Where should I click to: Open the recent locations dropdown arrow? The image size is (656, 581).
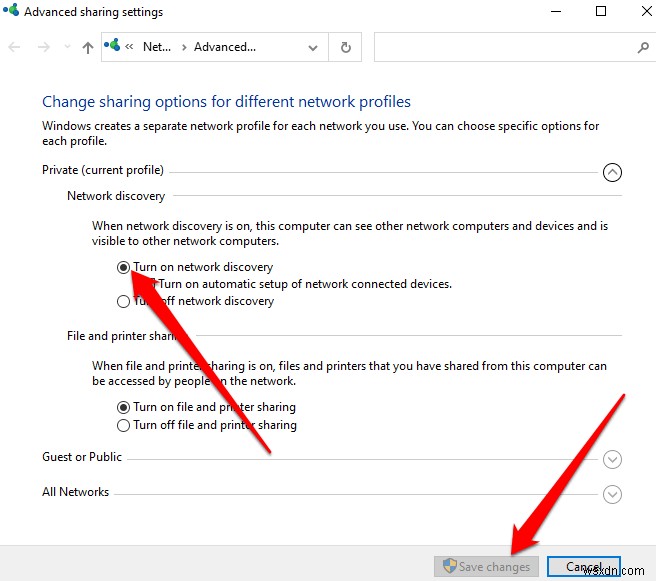(67, 47)
